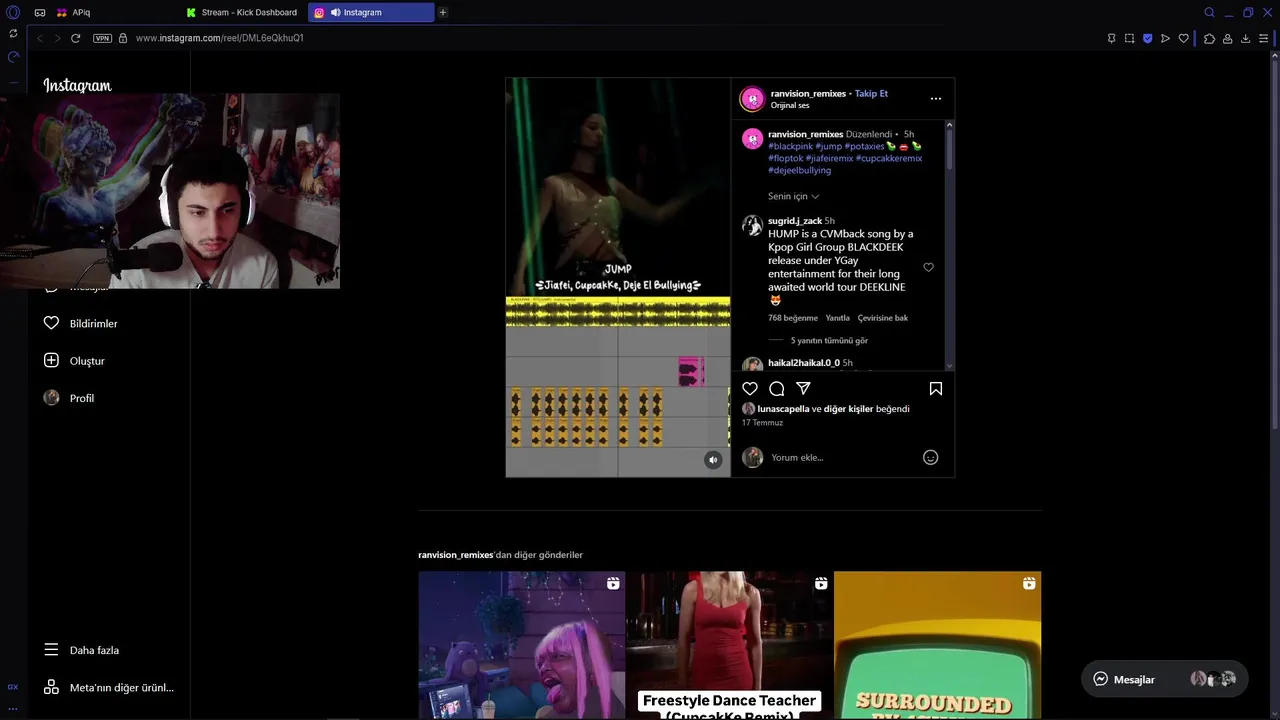The image size is (1280, 720).
Task: Open Easy Setup sliders menu
Action: pos(1263,38)
